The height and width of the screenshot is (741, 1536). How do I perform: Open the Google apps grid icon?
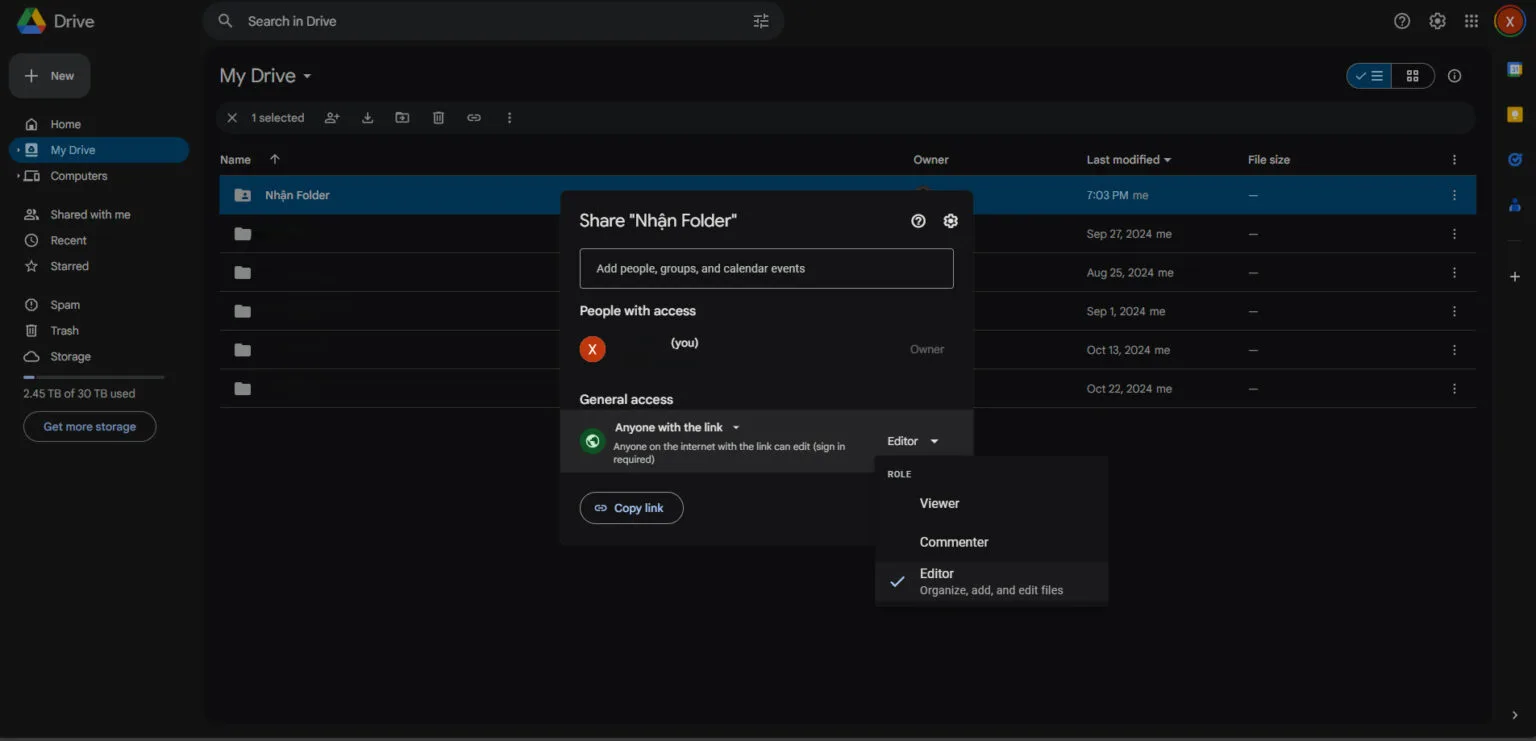point(1471,21)
